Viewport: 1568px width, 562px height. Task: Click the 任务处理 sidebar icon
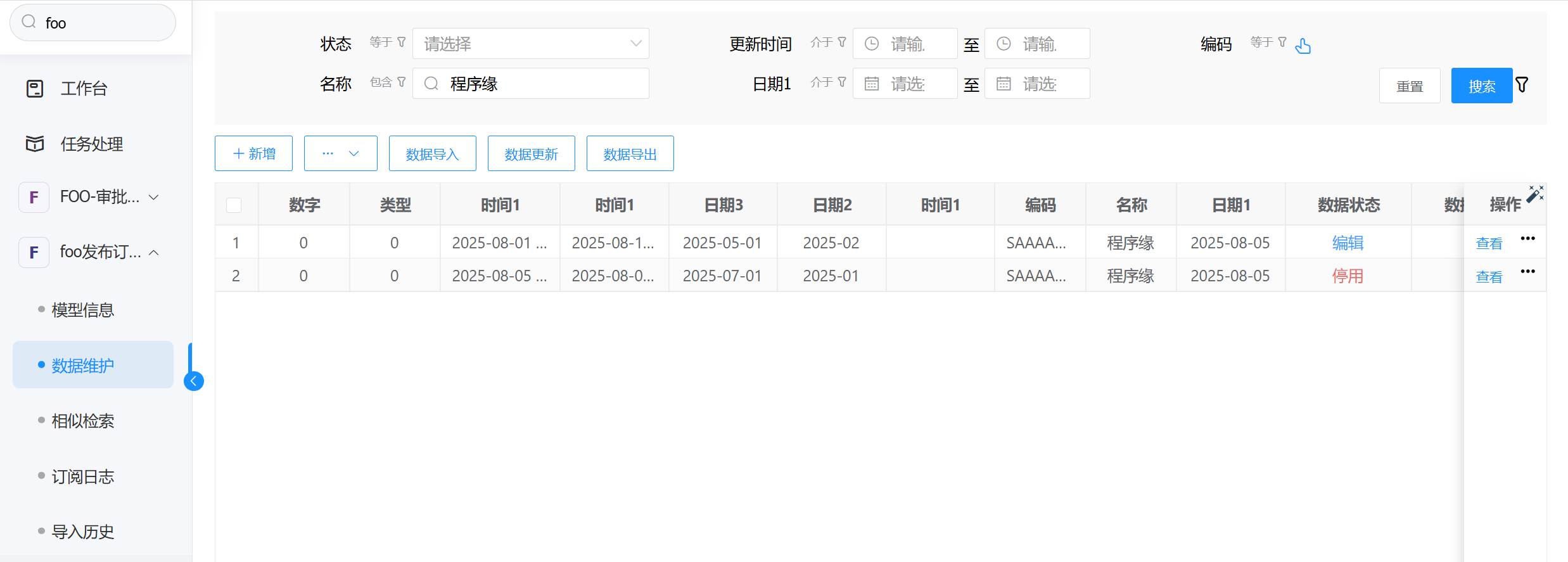[x=35, y=144]
